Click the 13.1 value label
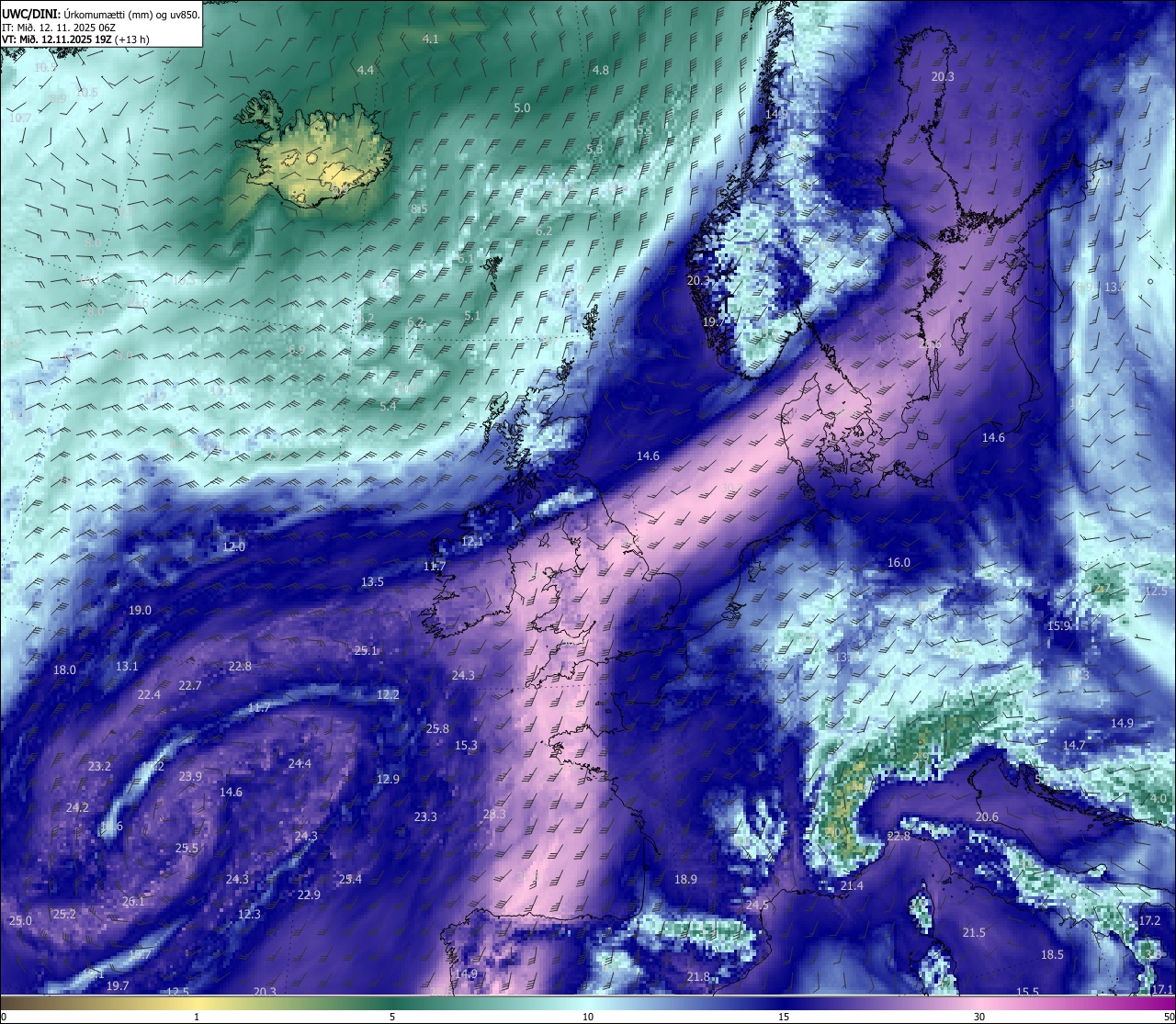Viewport: 1176px width, 1024px height. coord(127,666)
